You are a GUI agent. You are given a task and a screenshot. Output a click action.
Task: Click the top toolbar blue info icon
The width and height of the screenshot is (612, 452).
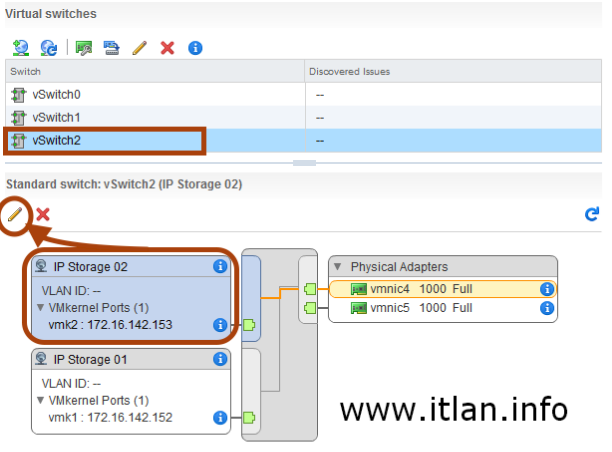tap(195, 47)
